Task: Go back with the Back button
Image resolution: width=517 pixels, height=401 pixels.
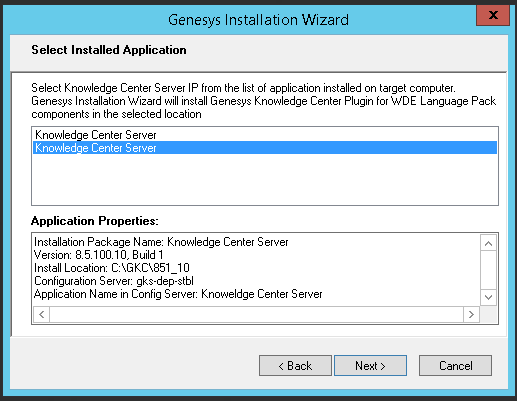Action: coord(295,366)
